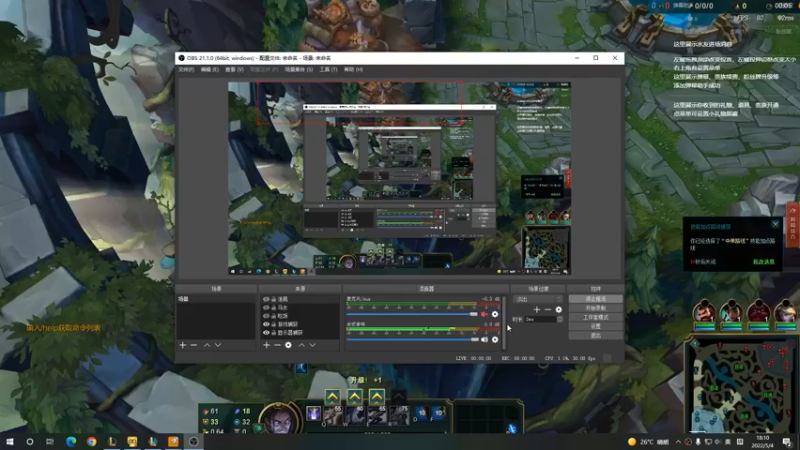Click the game minimap

(742, 386)
